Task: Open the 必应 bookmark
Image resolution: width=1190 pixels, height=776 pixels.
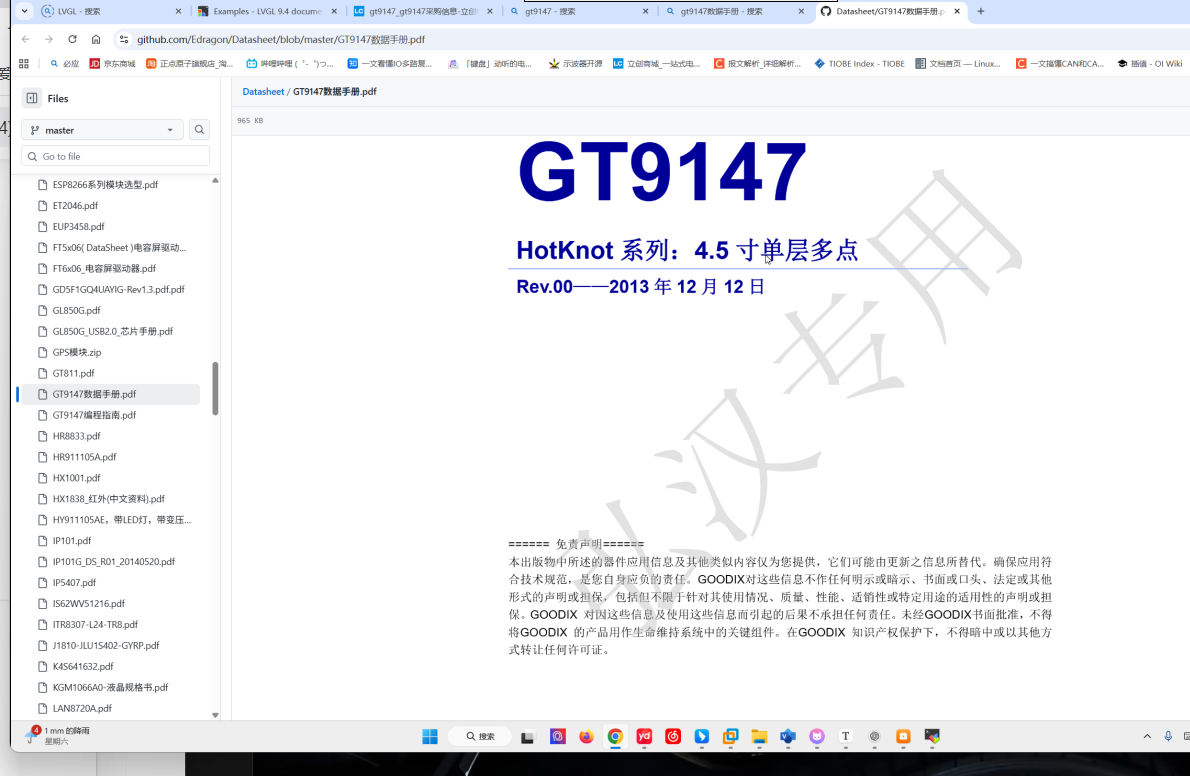Action: pos(65,64)
